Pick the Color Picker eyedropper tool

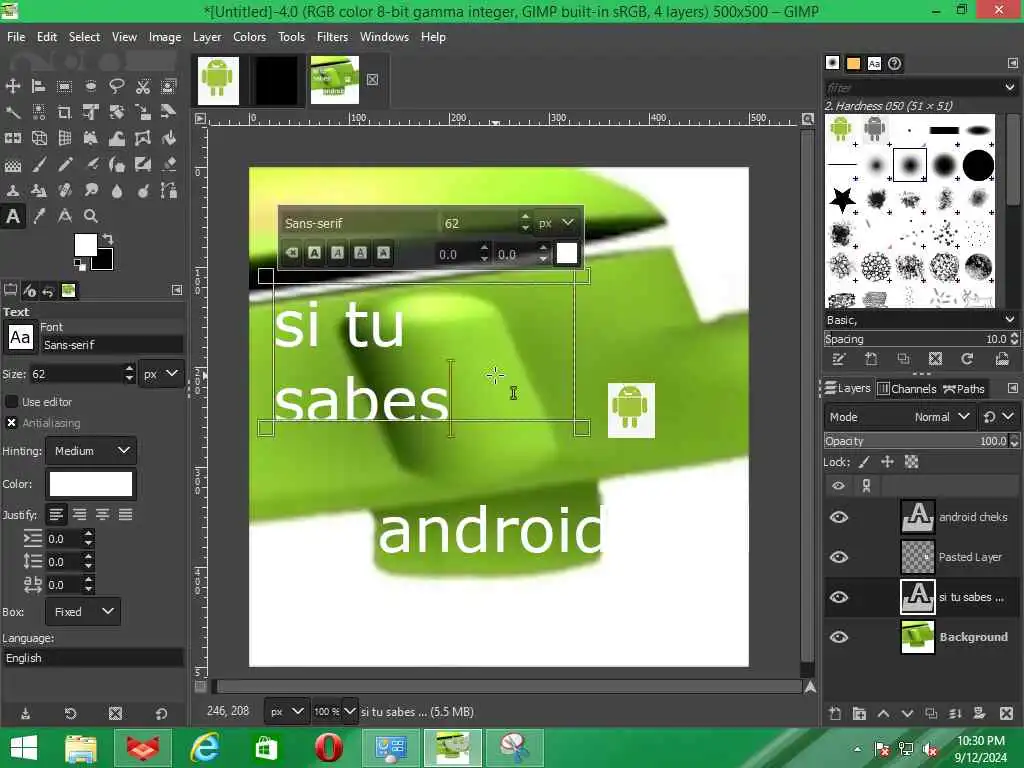coord(39,216)
